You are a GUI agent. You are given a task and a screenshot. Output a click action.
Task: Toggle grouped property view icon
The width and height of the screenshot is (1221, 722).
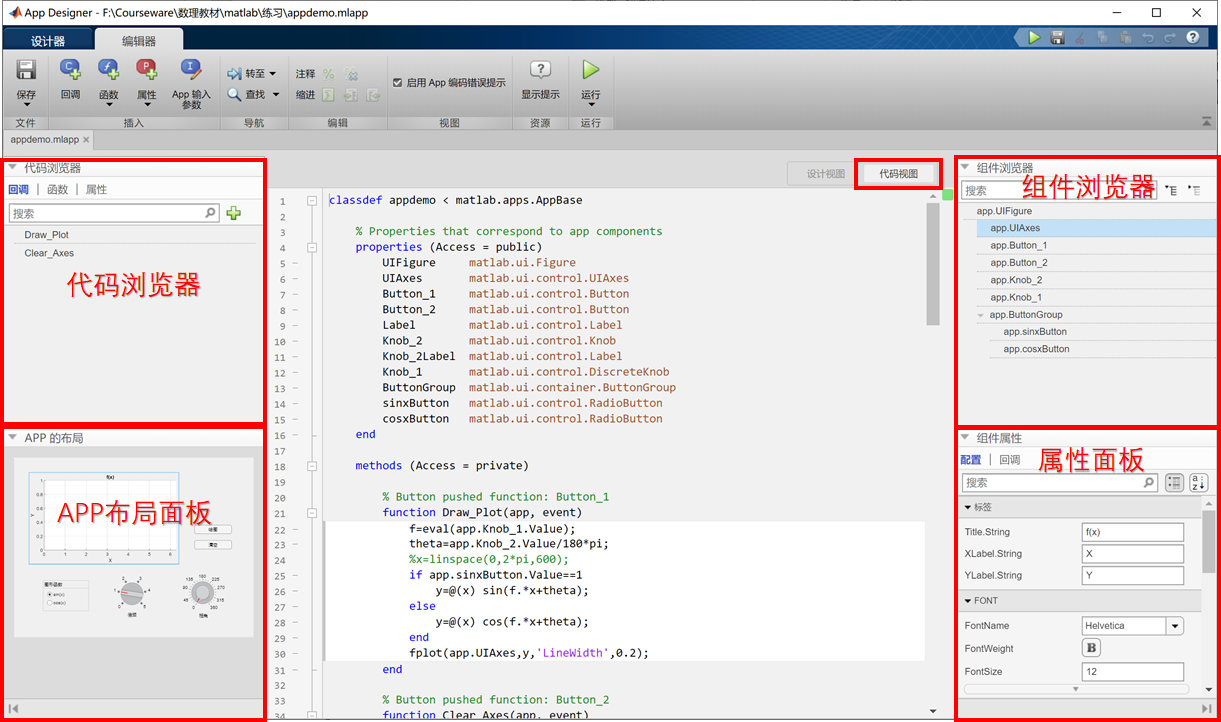click(x=1174, y=483)
